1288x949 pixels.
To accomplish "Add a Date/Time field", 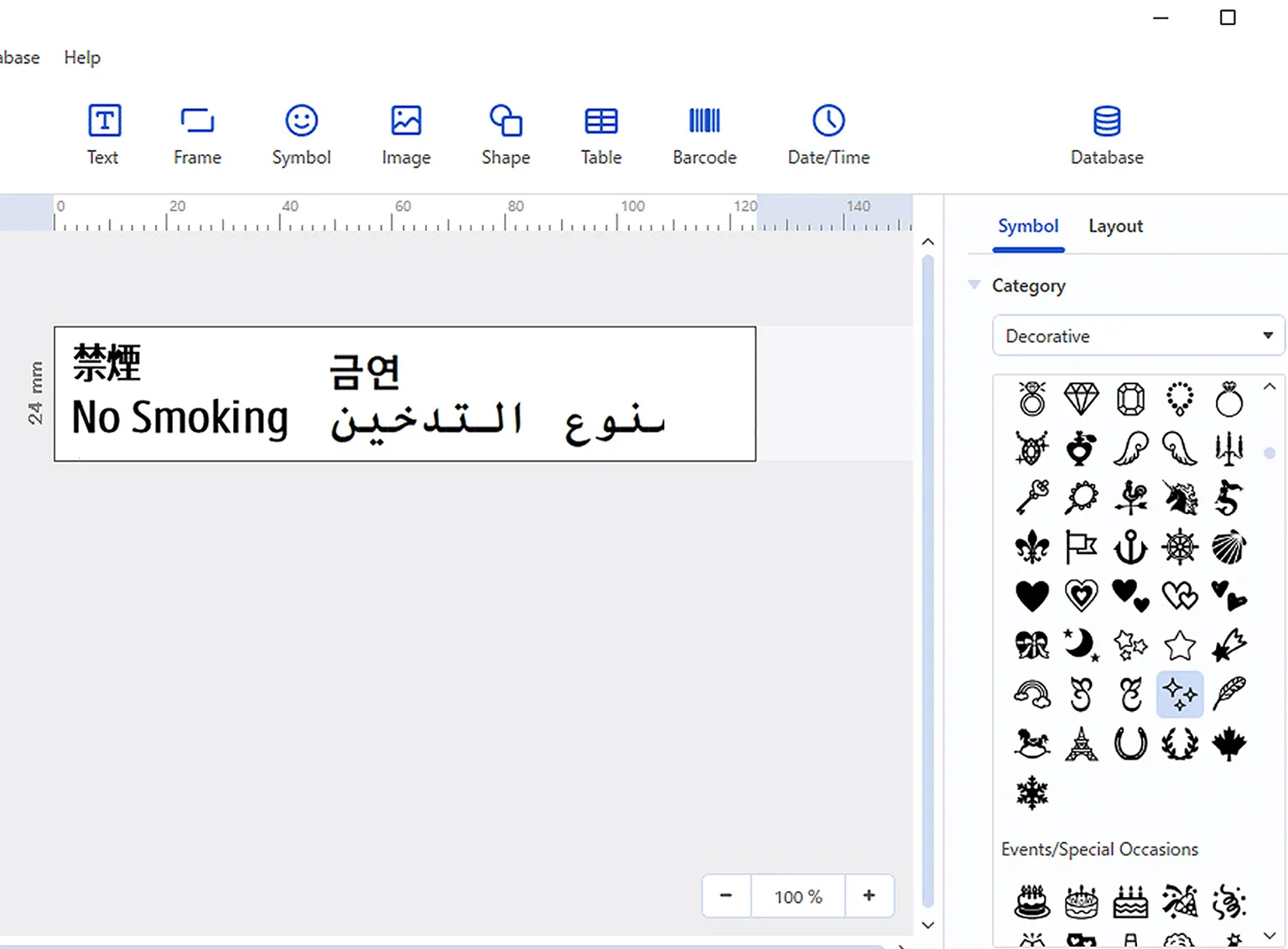I will (828, 134).
